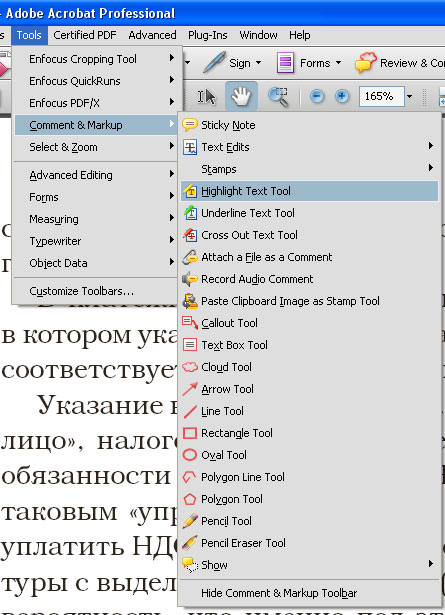Expand Enfocus PDF/X submenu
Screen dimensions: 445x615
pos(171,102)
